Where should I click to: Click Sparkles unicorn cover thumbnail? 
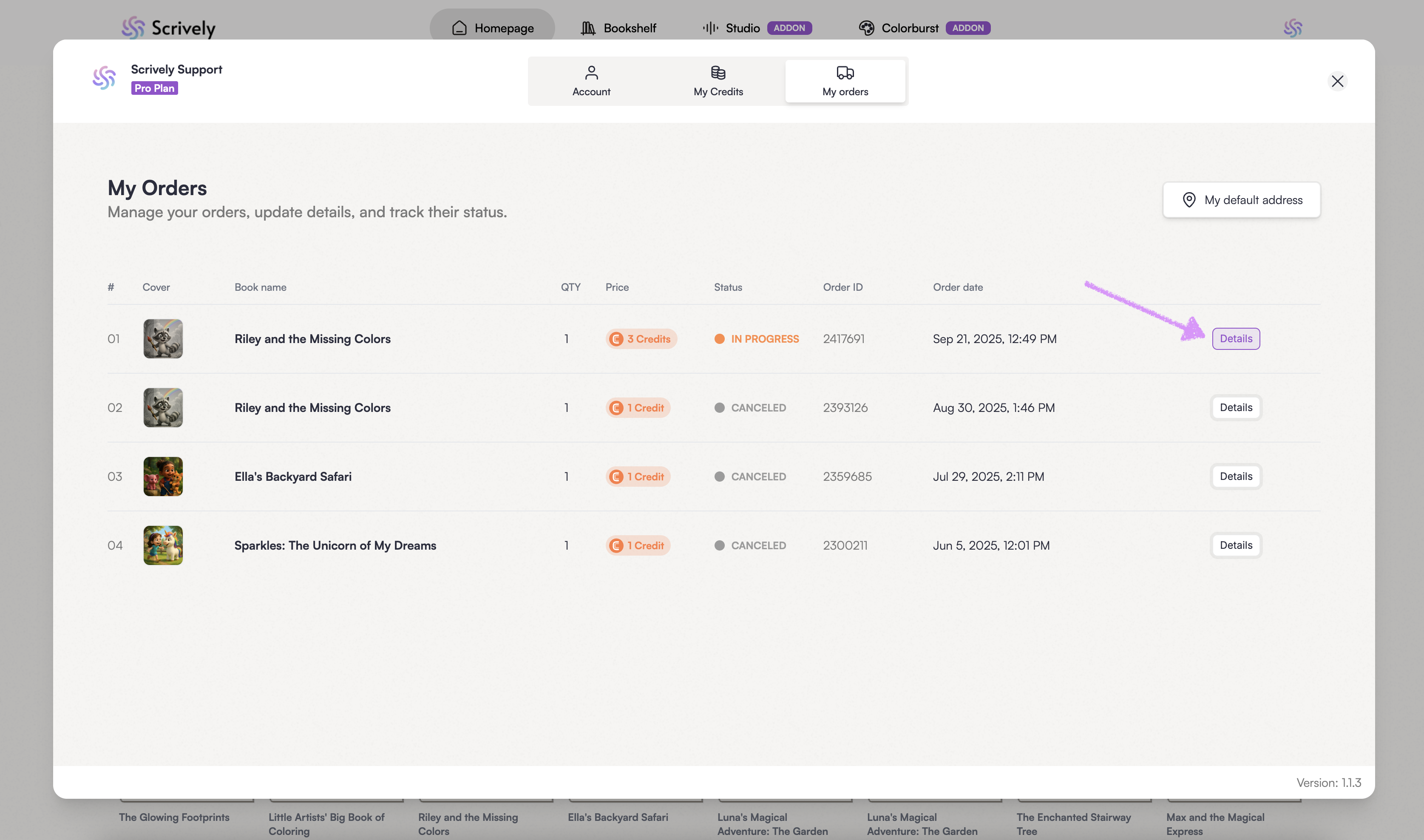(163, 545)
